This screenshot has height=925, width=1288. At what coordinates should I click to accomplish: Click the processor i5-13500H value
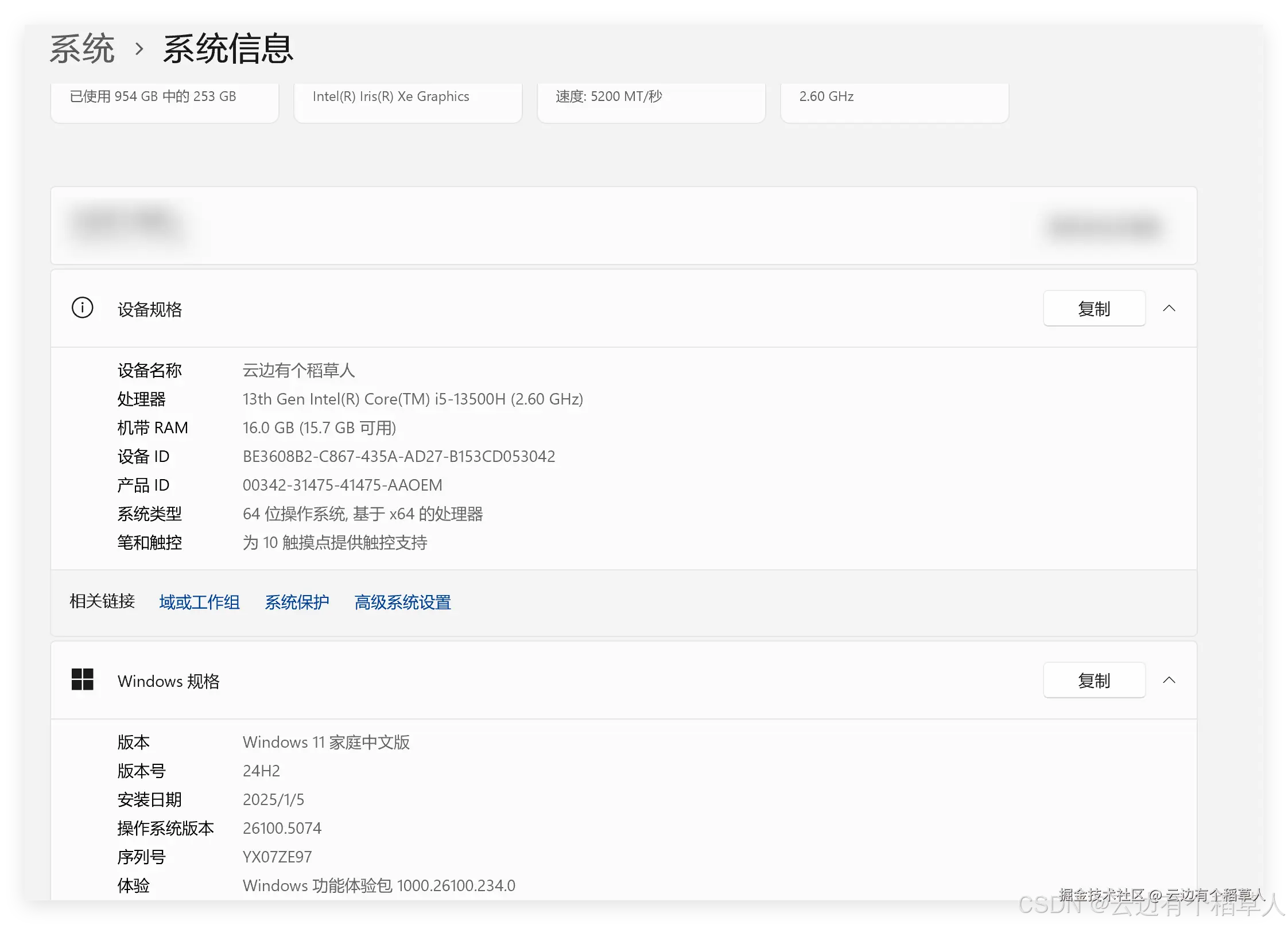[412, 399]
